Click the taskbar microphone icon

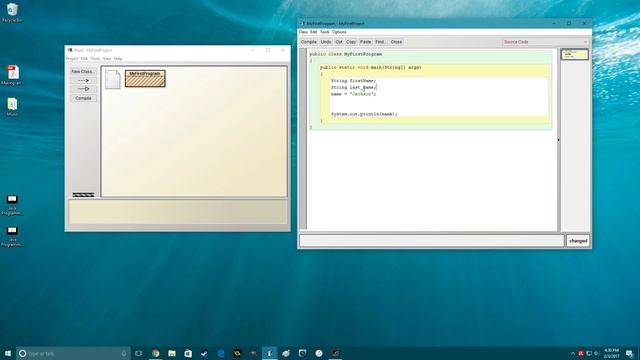coord(124,353)
